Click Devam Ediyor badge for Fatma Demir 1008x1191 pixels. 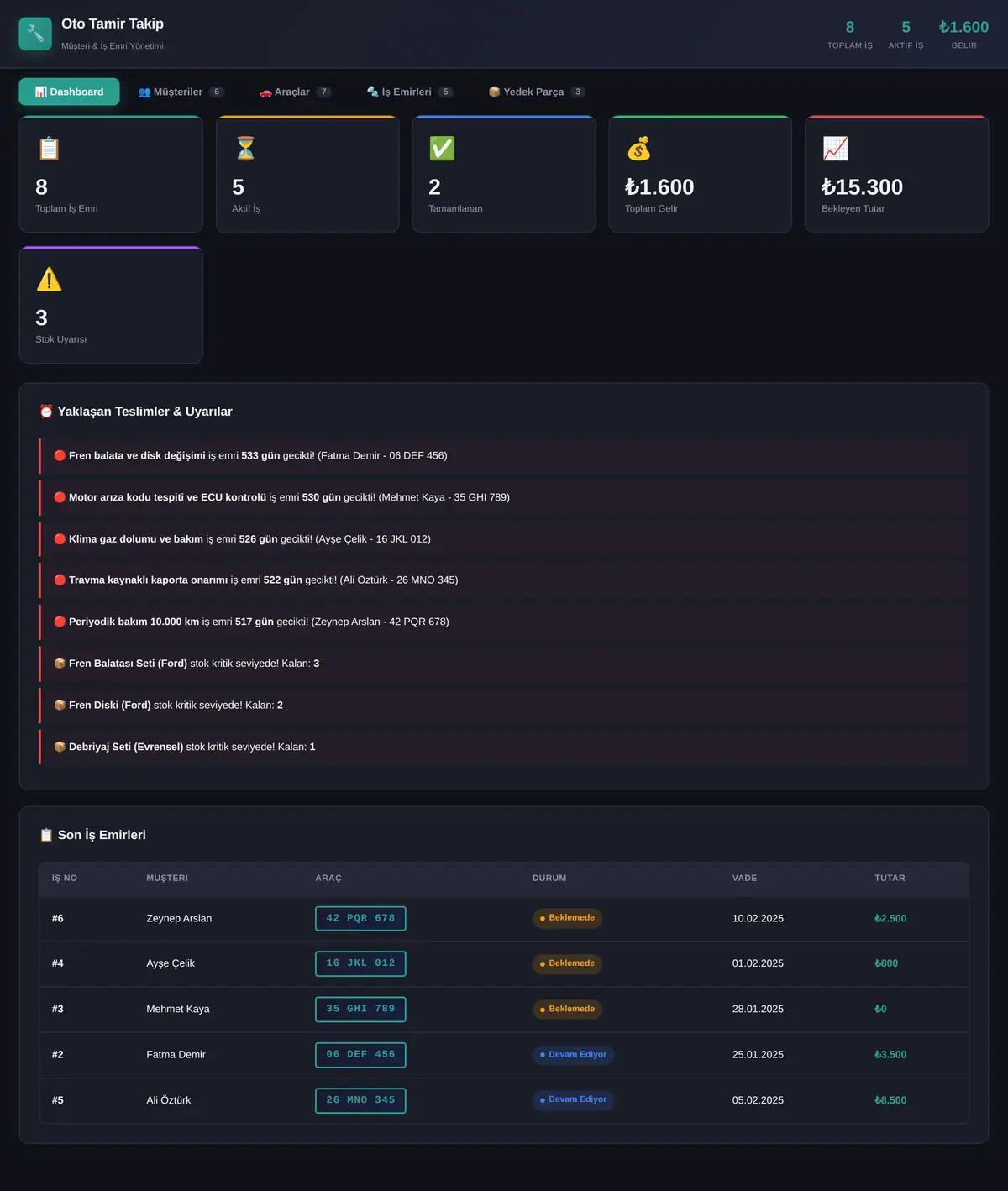573,1055
